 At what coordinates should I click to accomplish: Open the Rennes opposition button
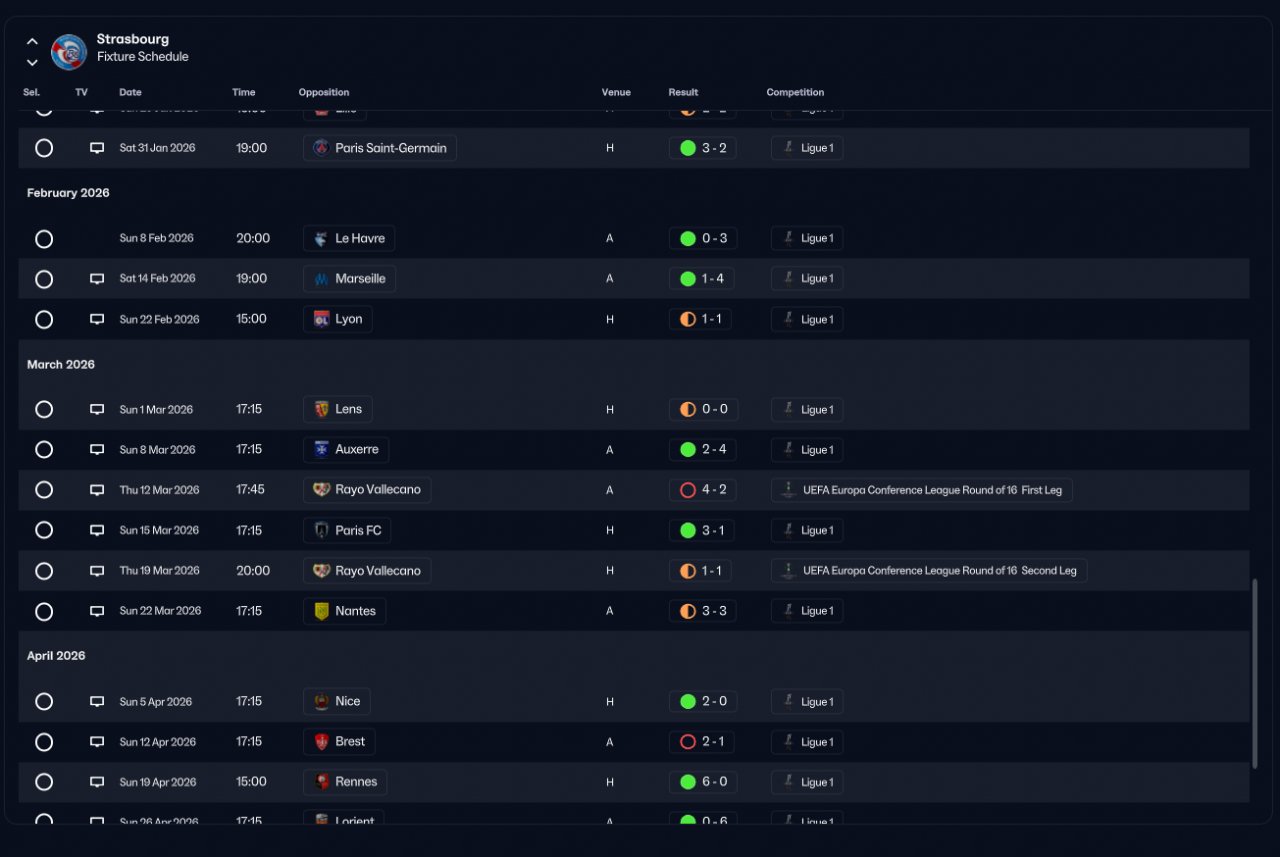[x=345, y=782]
